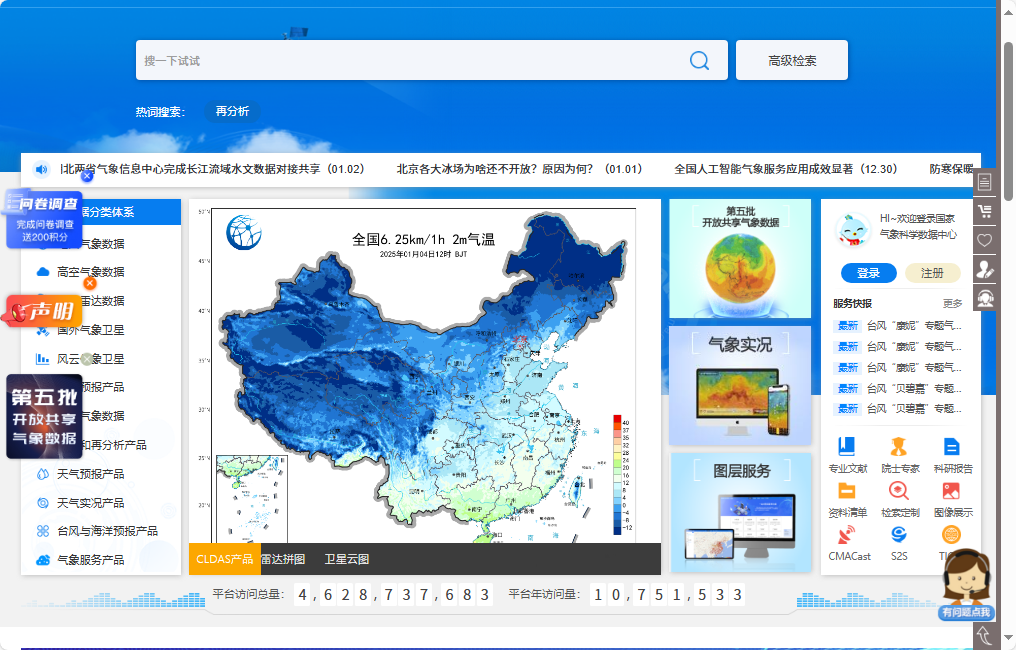Switch to the 卫星云图 tab

point(347,559)
